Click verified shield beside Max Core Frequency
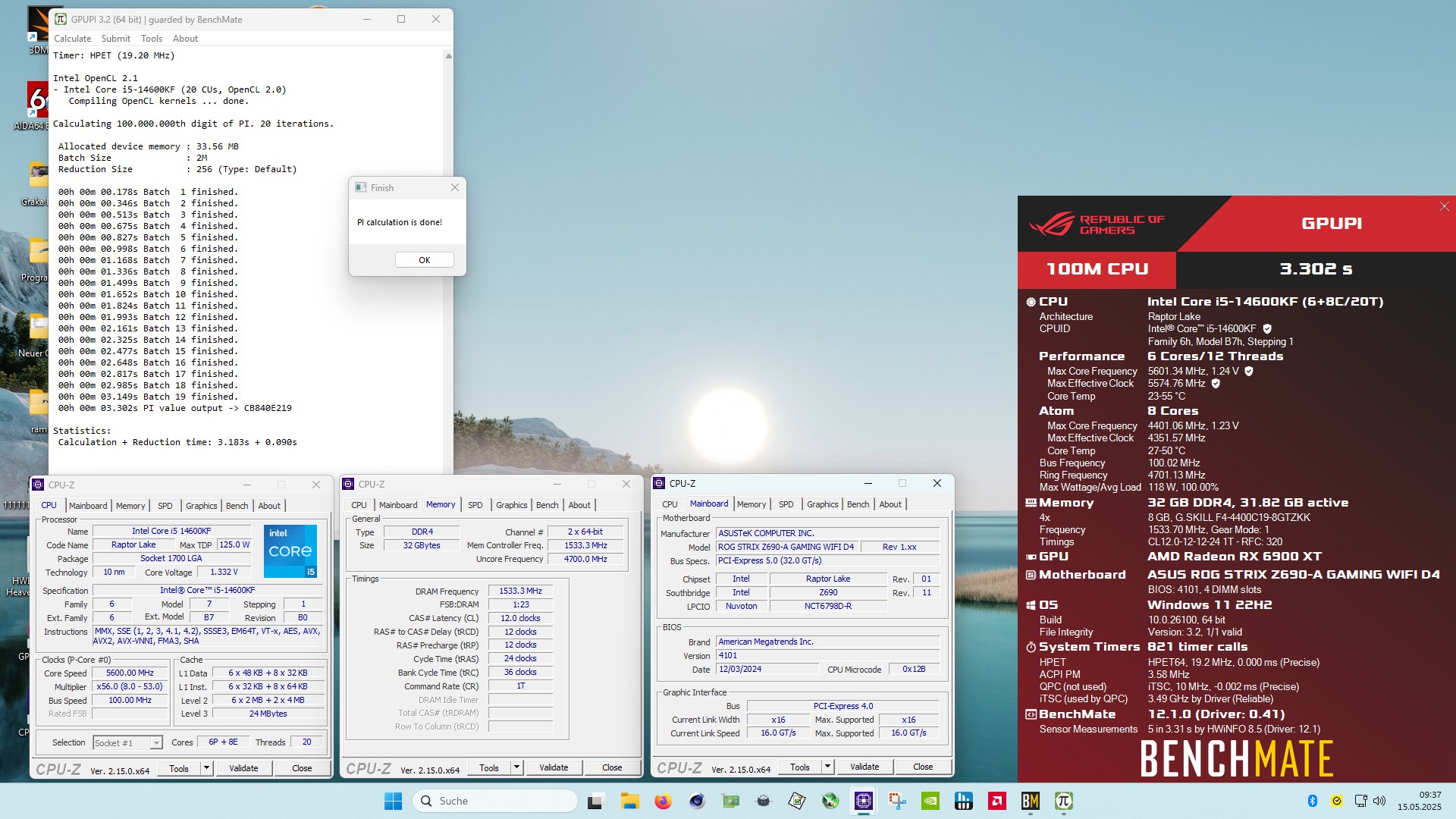1456x819 pixels. (1249, 371)
